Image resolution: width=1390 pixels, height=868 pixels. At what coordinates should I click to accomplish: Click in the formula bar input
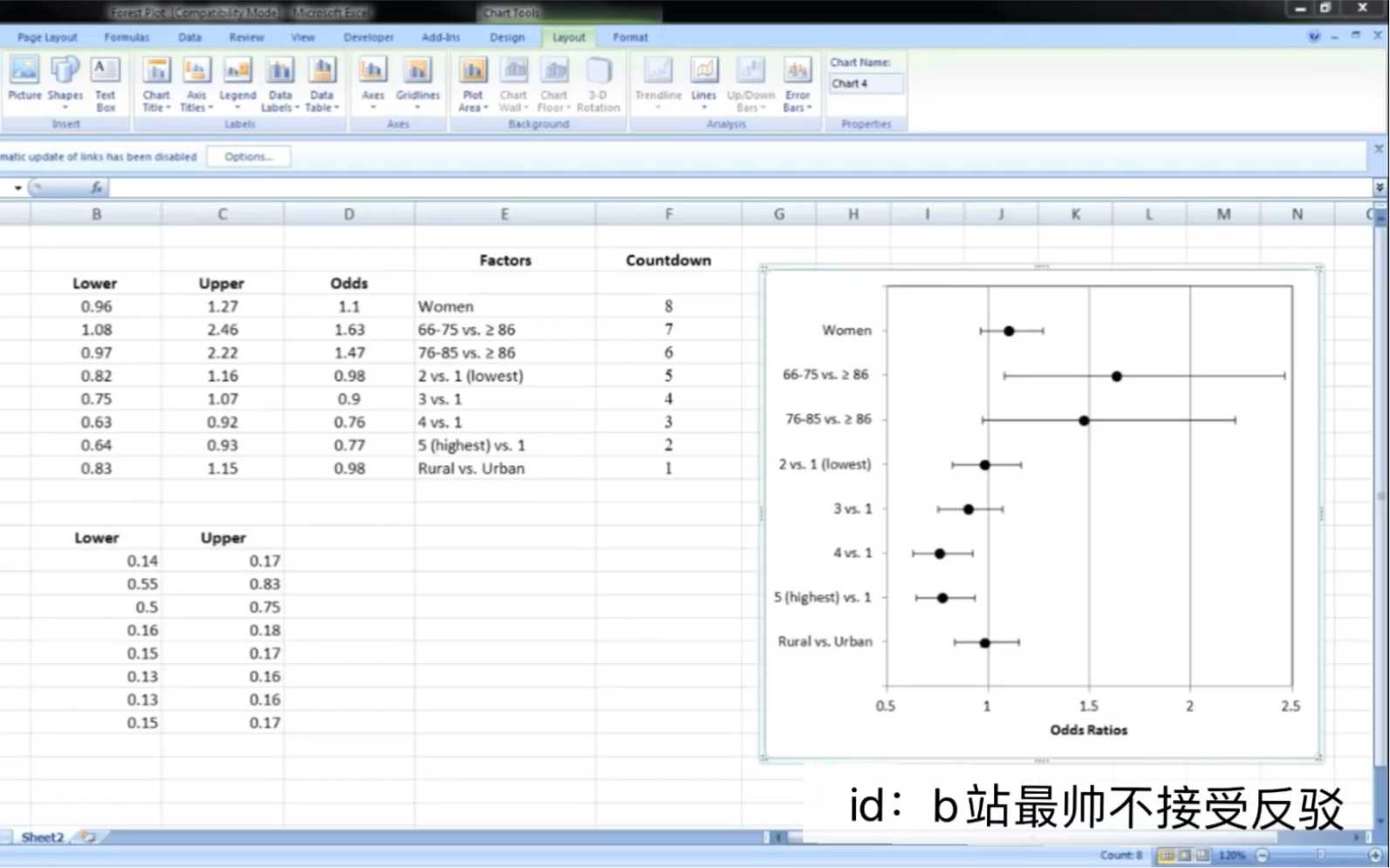click(740, 188)
